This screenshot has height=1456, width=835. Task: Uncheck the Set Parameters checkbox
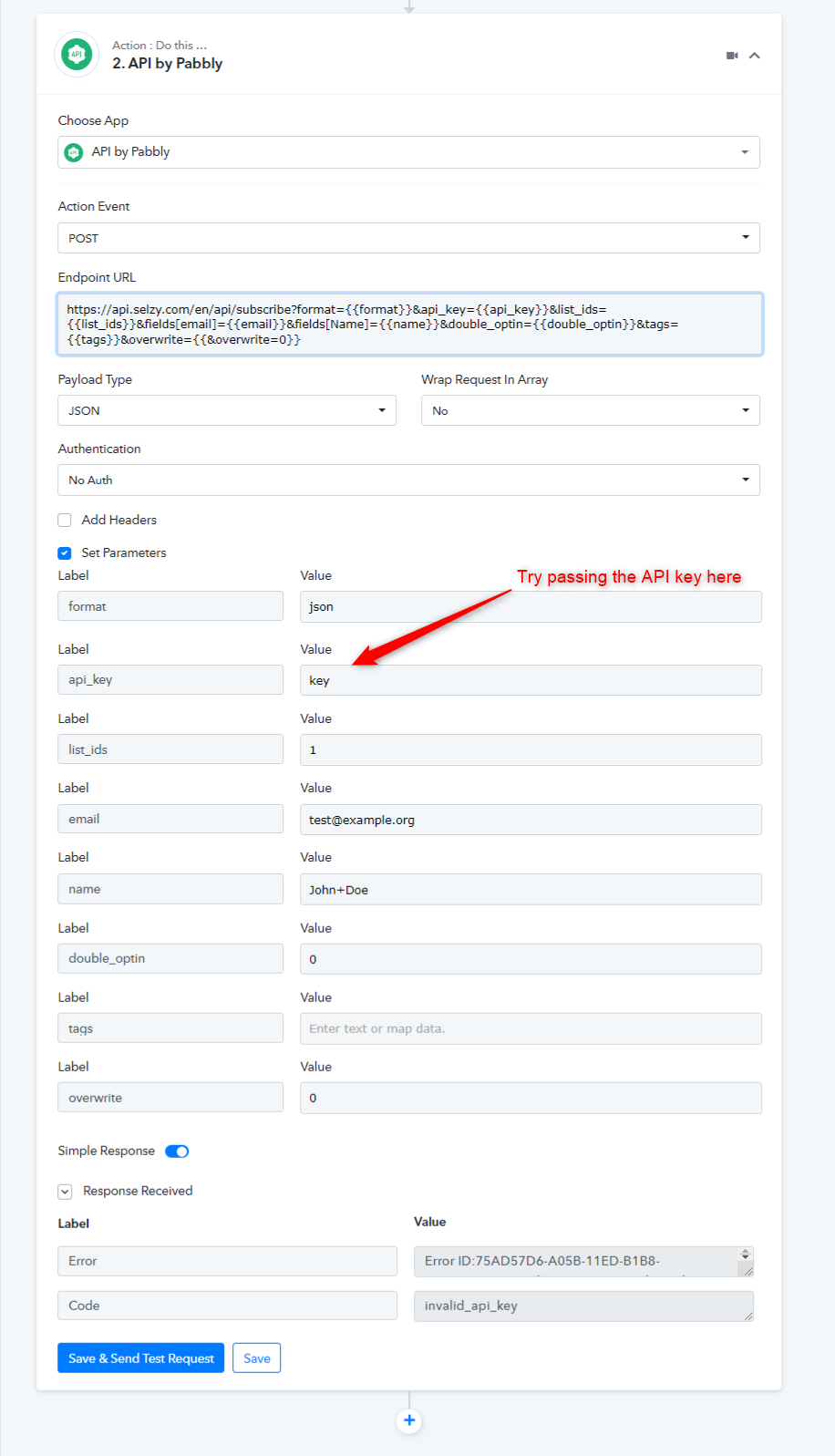(x=65, y=552)
